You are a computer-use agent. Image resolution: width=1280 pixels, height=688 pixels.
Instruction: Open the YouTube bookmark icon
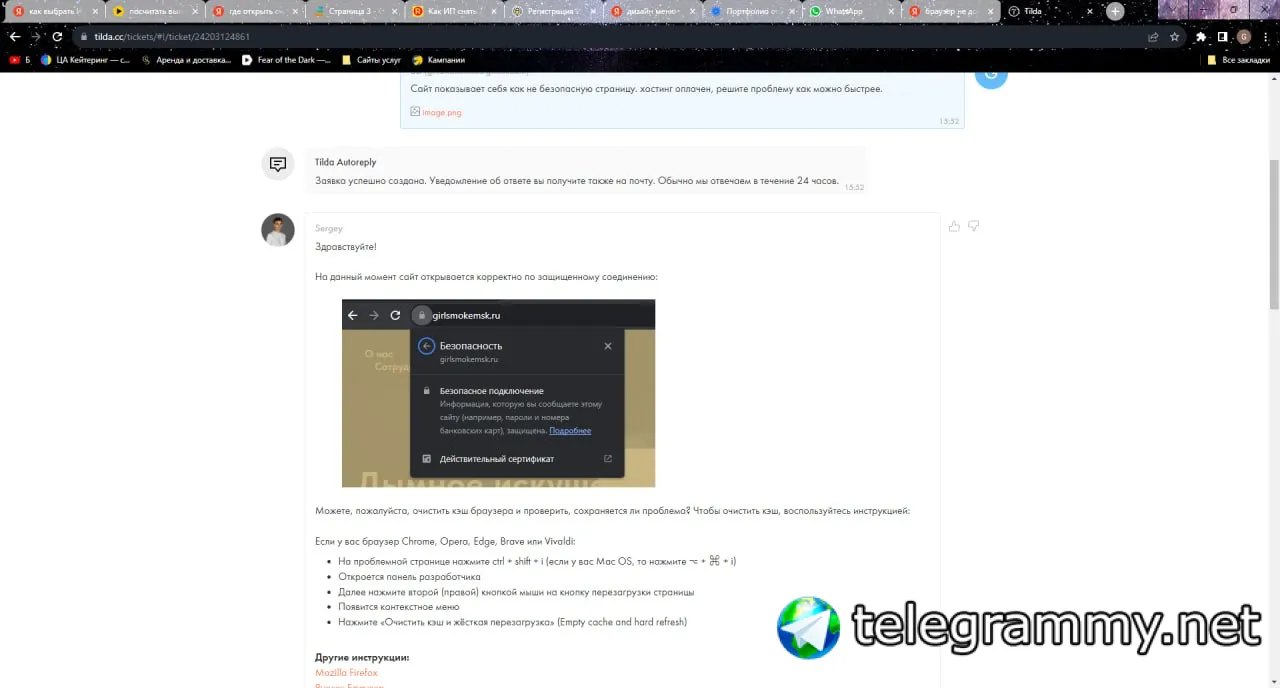coord(14,60)
